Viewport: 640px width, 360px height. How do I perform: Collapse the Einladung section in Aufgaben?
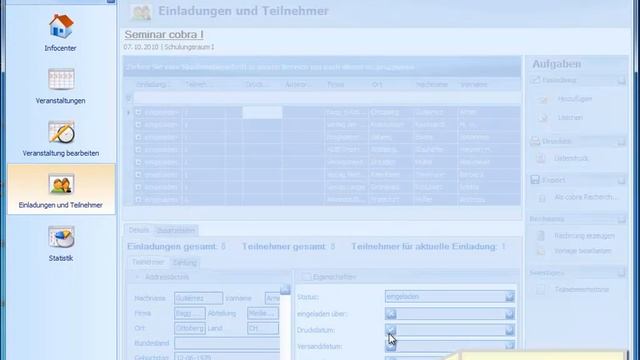621,80
